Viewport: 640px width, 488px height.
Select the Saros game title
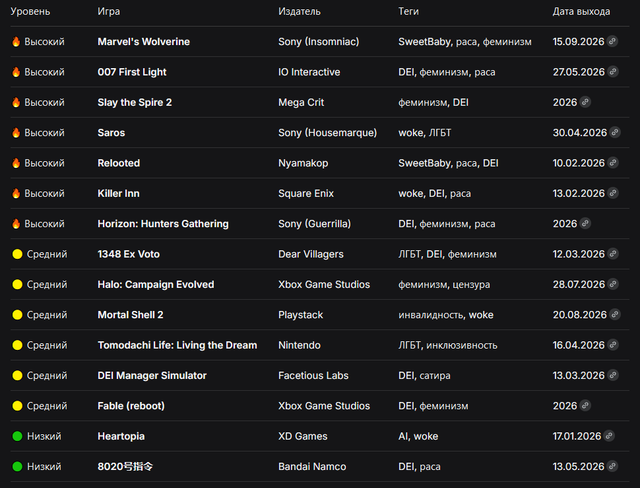[x=111, y=133]
